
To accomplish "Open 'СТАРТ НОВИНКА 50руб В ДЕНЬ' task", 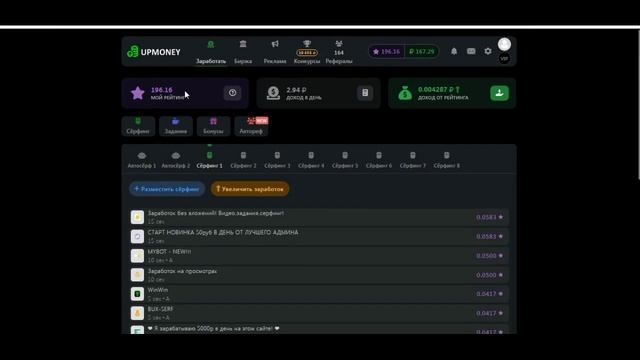I will [x=319, y=236].
